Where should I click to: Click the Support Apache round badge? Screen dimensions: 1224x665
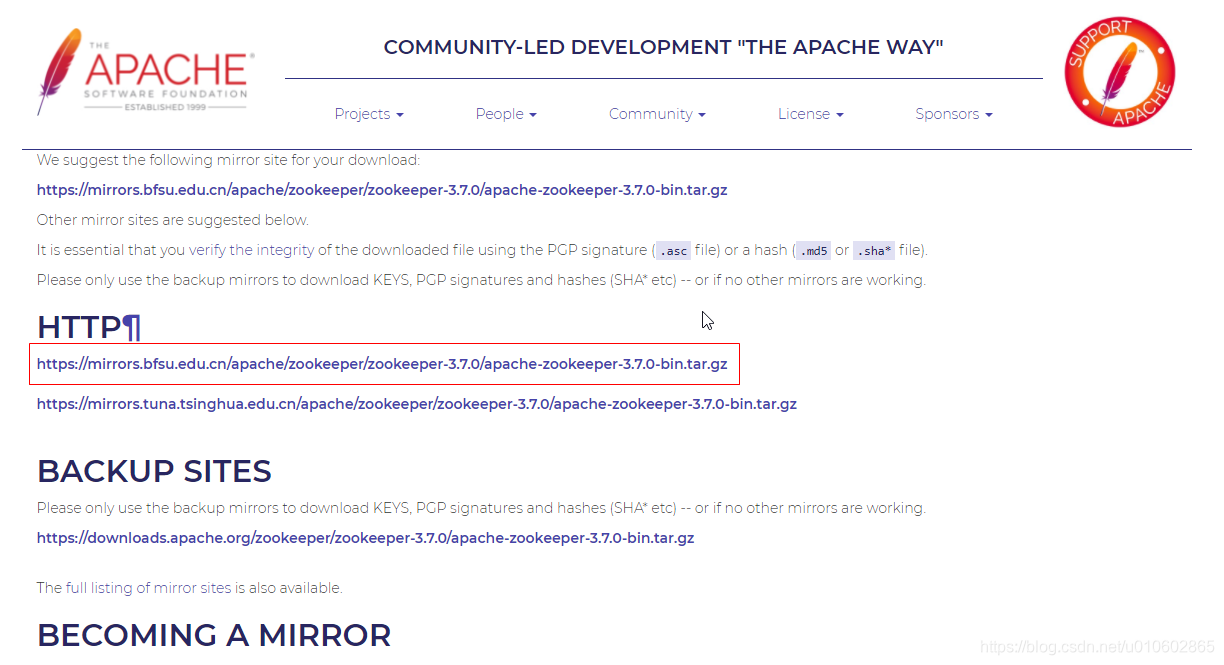click(x=1120, y=72)
